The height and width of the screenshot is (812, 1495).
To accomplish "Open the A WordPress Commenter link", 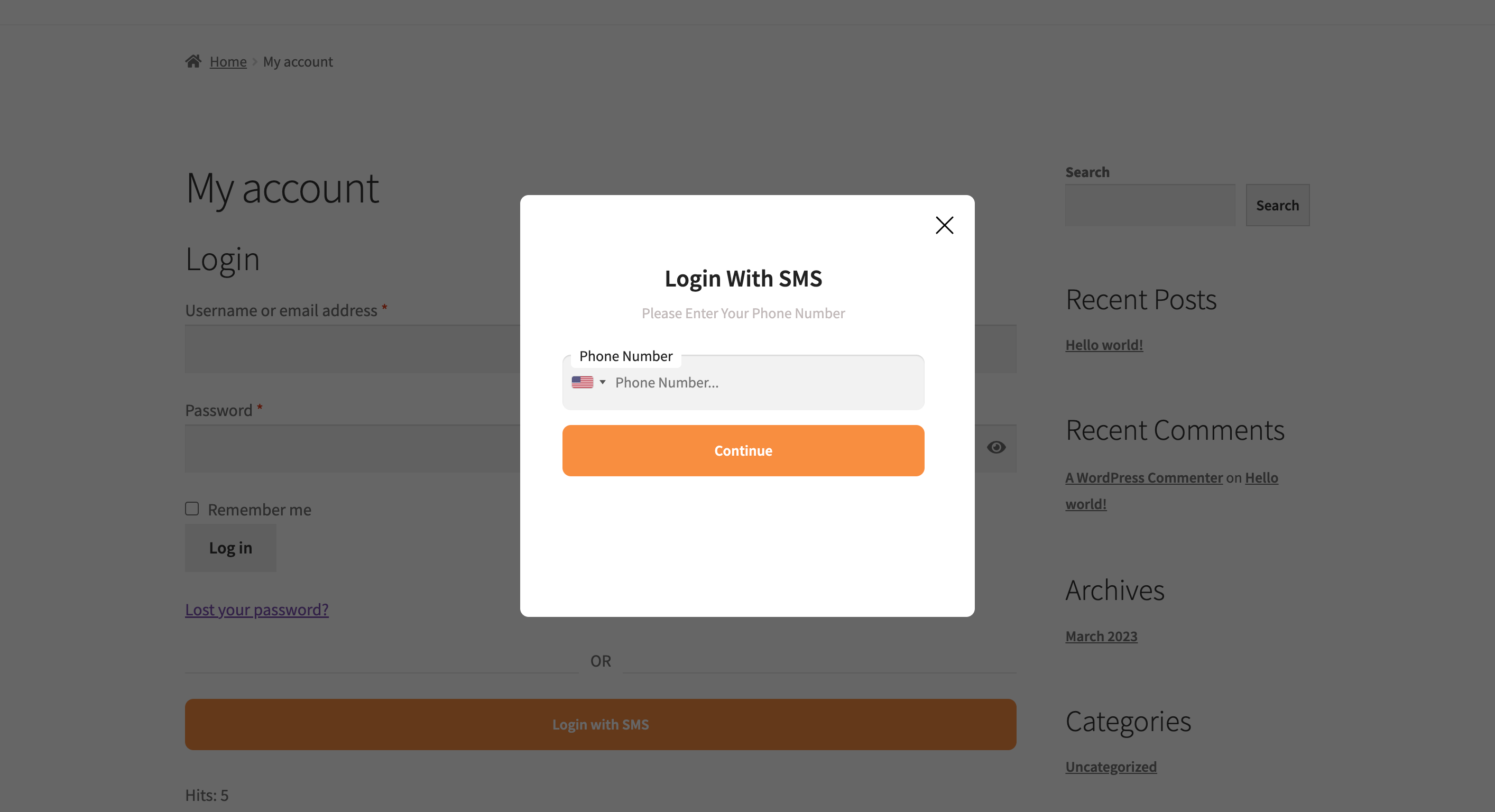I will point(1144,478).
